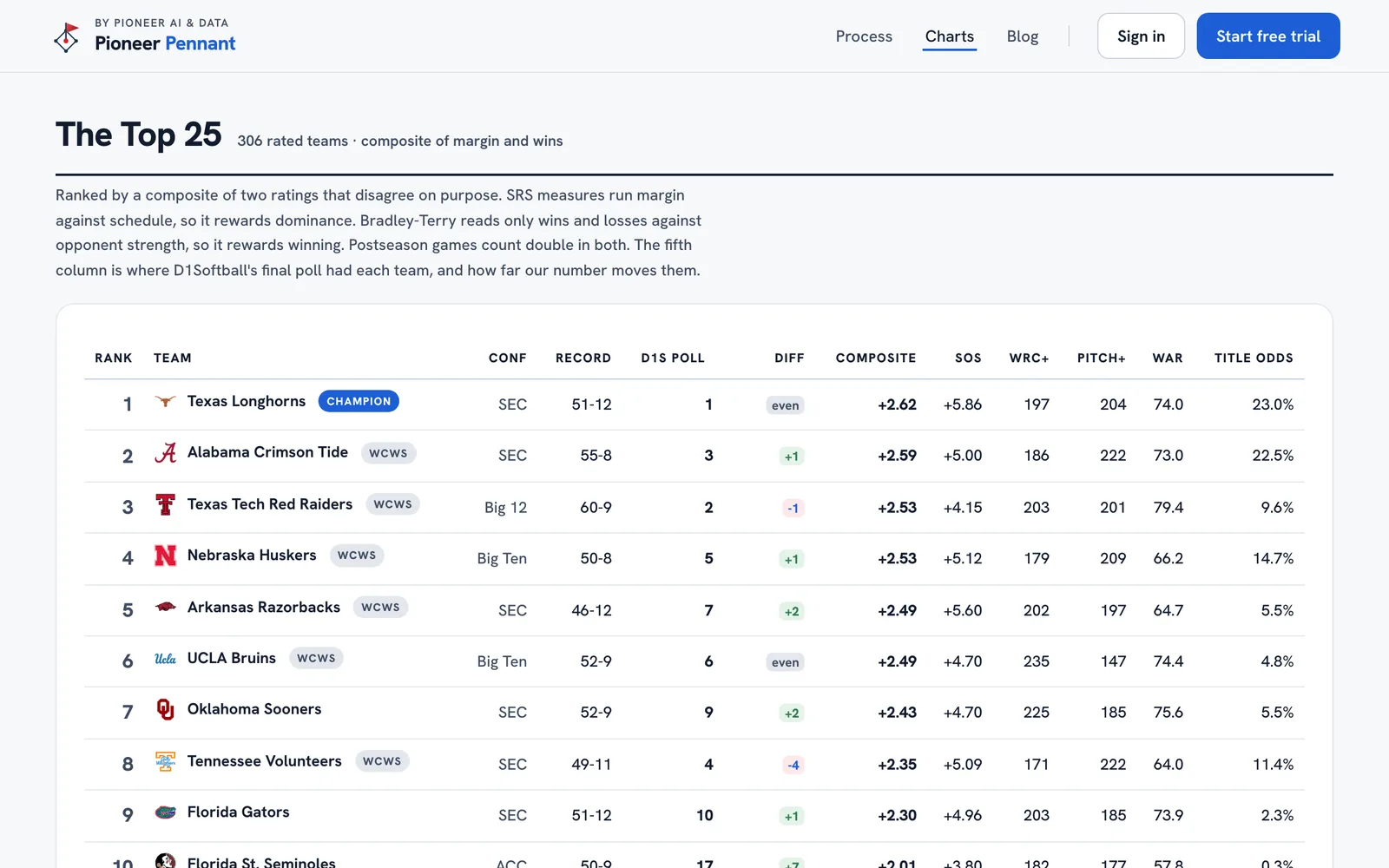
Task: Click the Oklahoma Sooners team name
Action: point(254,709)
